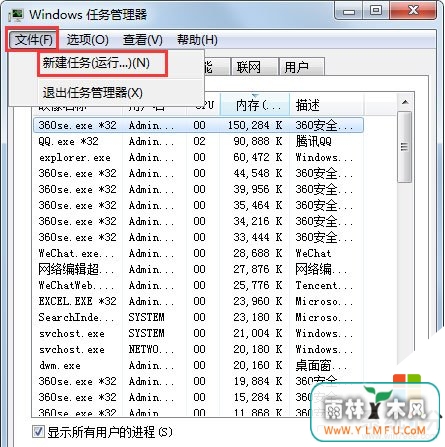The image size is (445, 447).
Task: Select the explorer.exe process row
Action: pos(198,157)
